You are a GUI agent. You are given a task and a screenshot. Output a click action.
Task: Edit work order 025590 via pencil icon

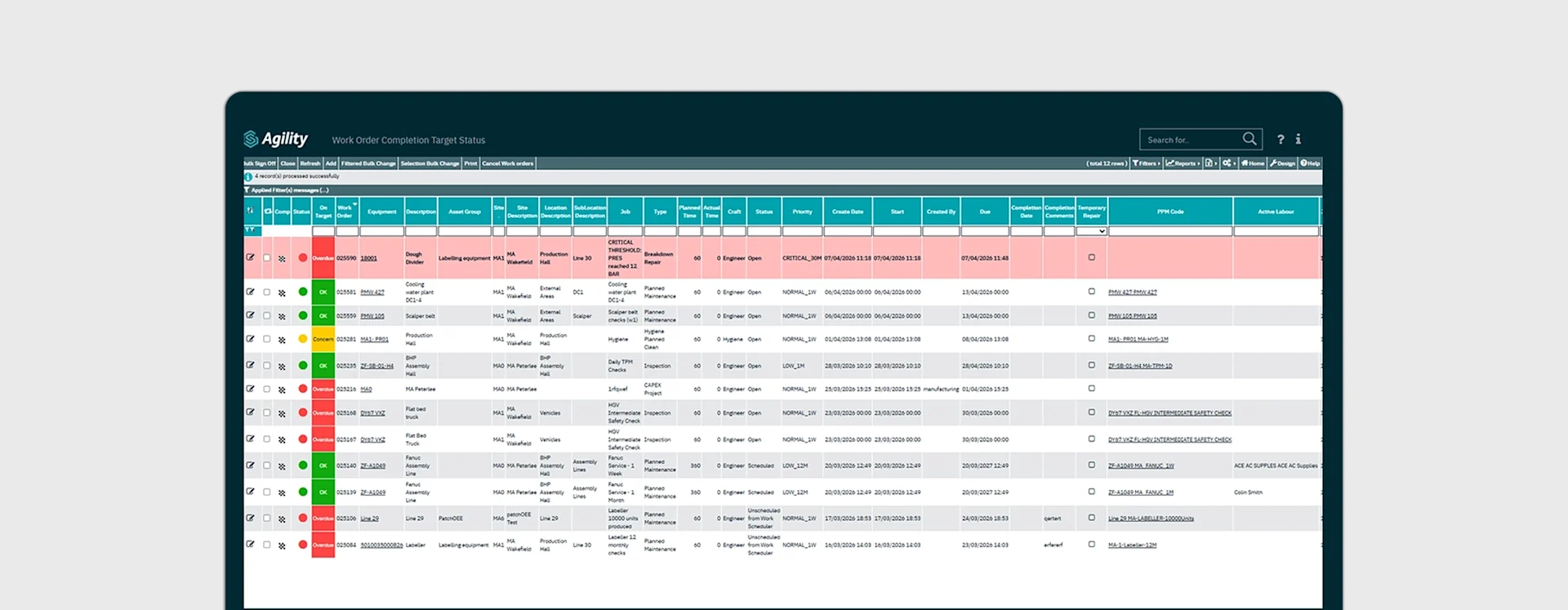251,257
